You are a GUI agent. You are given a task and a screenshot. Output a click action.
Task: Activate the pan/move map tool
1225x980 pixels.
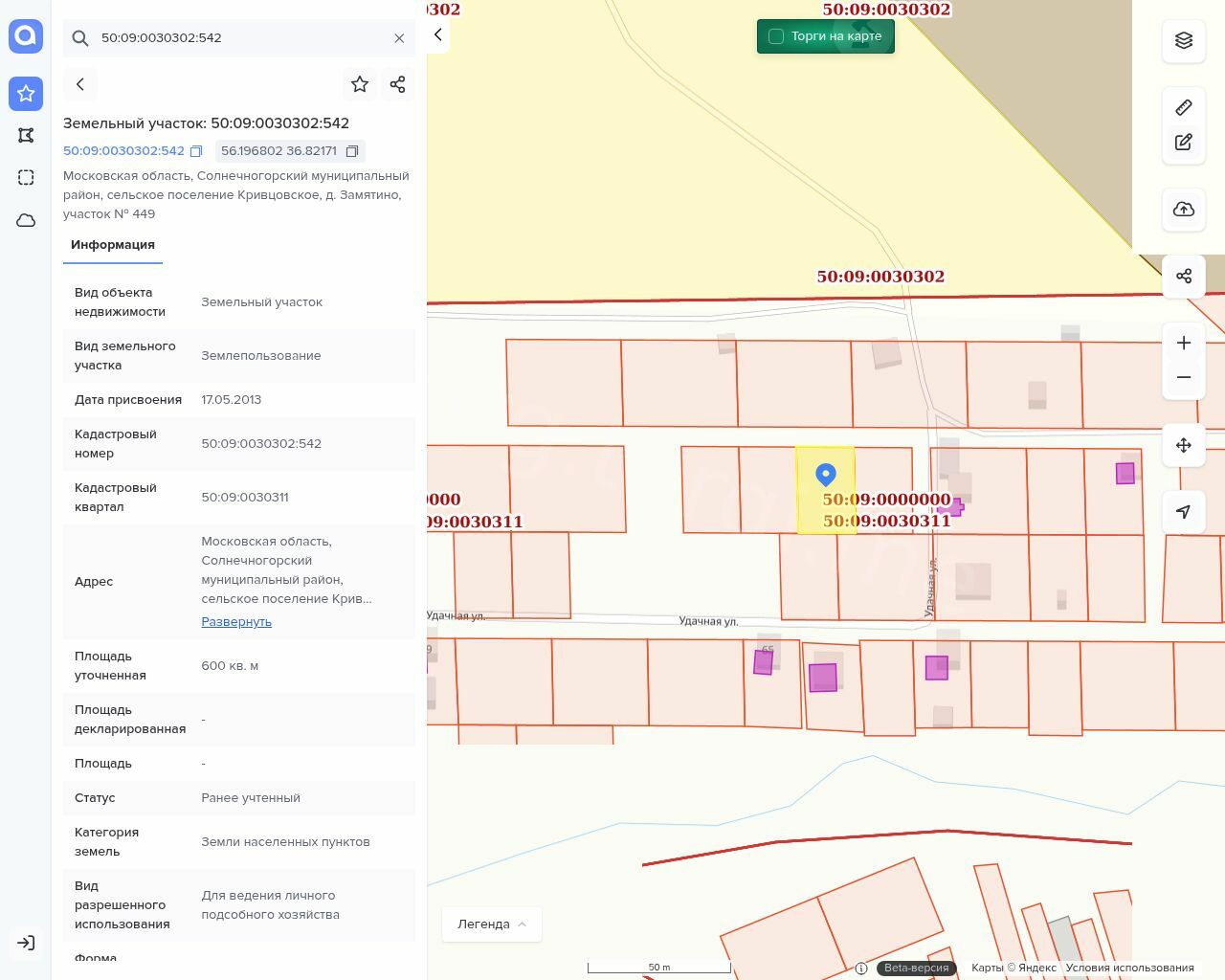(1184, 445)
